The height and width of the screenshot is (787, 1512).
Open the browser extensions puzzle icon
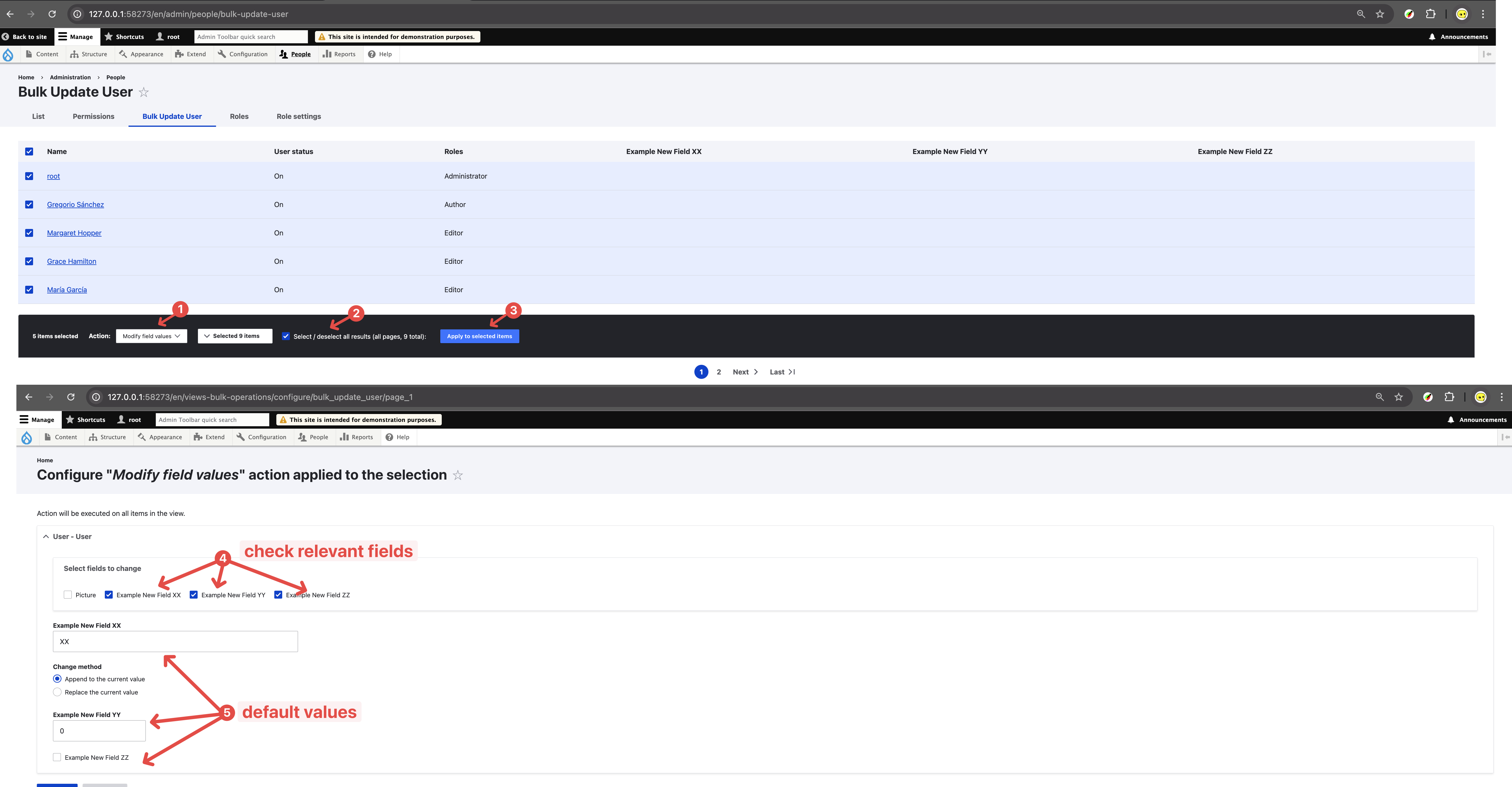tap(1430, 14)
